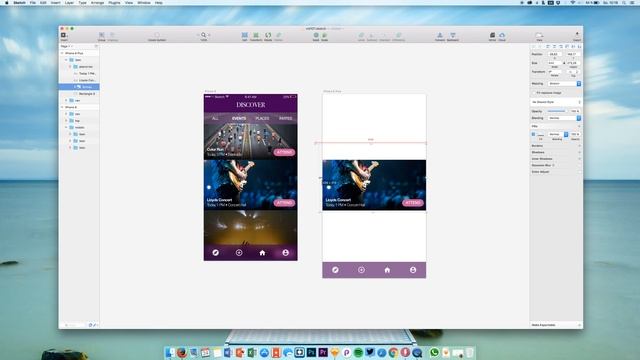The height and width of the screenshot is (360, 640).
Task: Click the Zoom magnifier in toolbar
Action: tap(204, 36)
